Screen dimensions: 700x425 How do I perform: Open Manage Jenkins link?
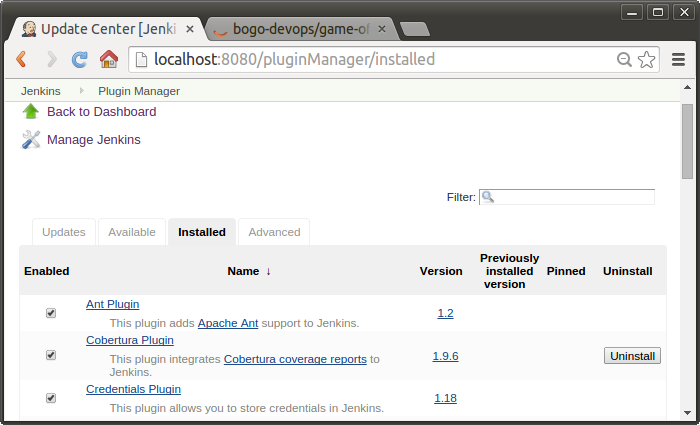pyautogui.click(x=94, y=140)
